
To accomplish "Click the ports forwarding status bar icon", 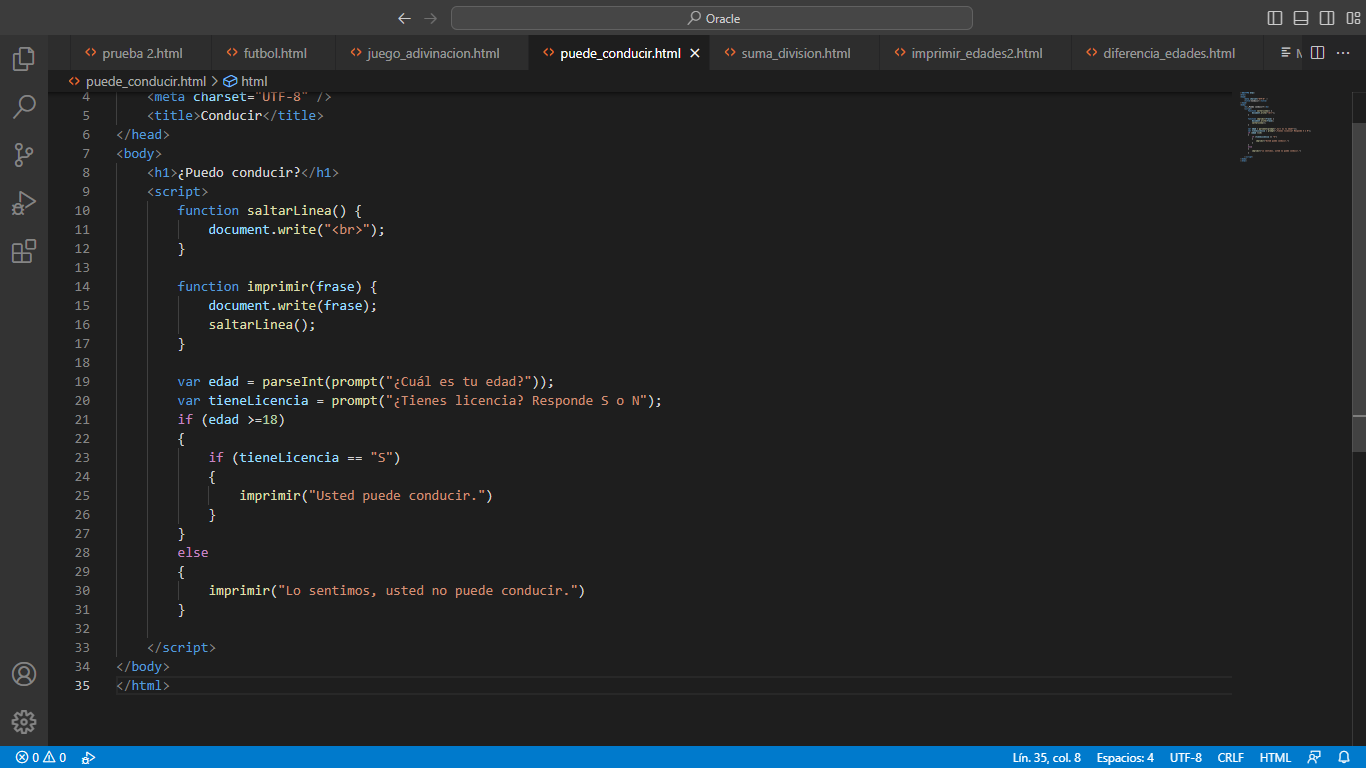I will coord(88,757).
